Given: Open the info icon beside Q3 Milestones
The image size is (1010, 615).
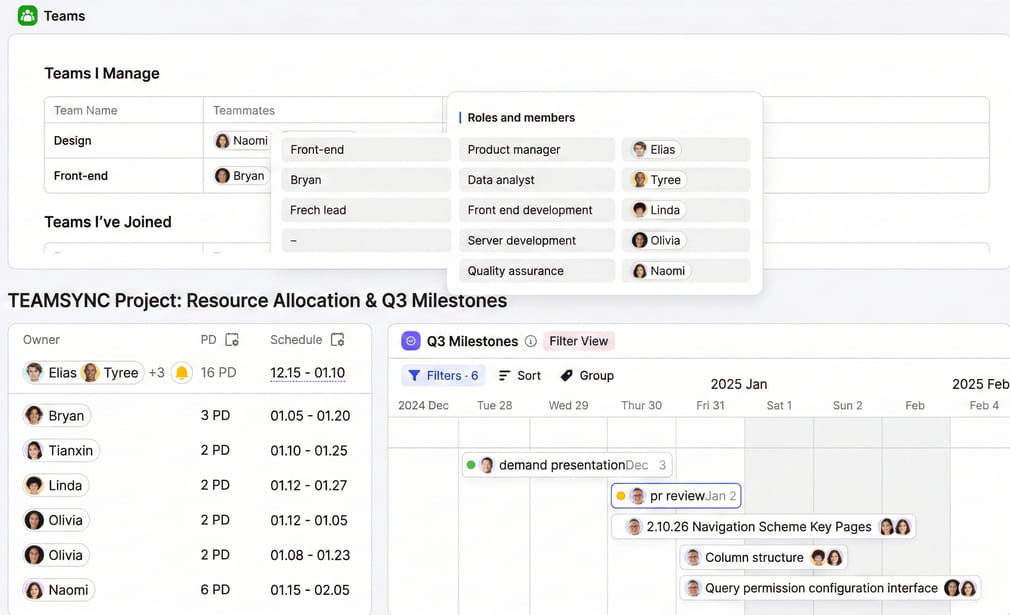Looking at the screenshot, I should click(x=531, y=341).
